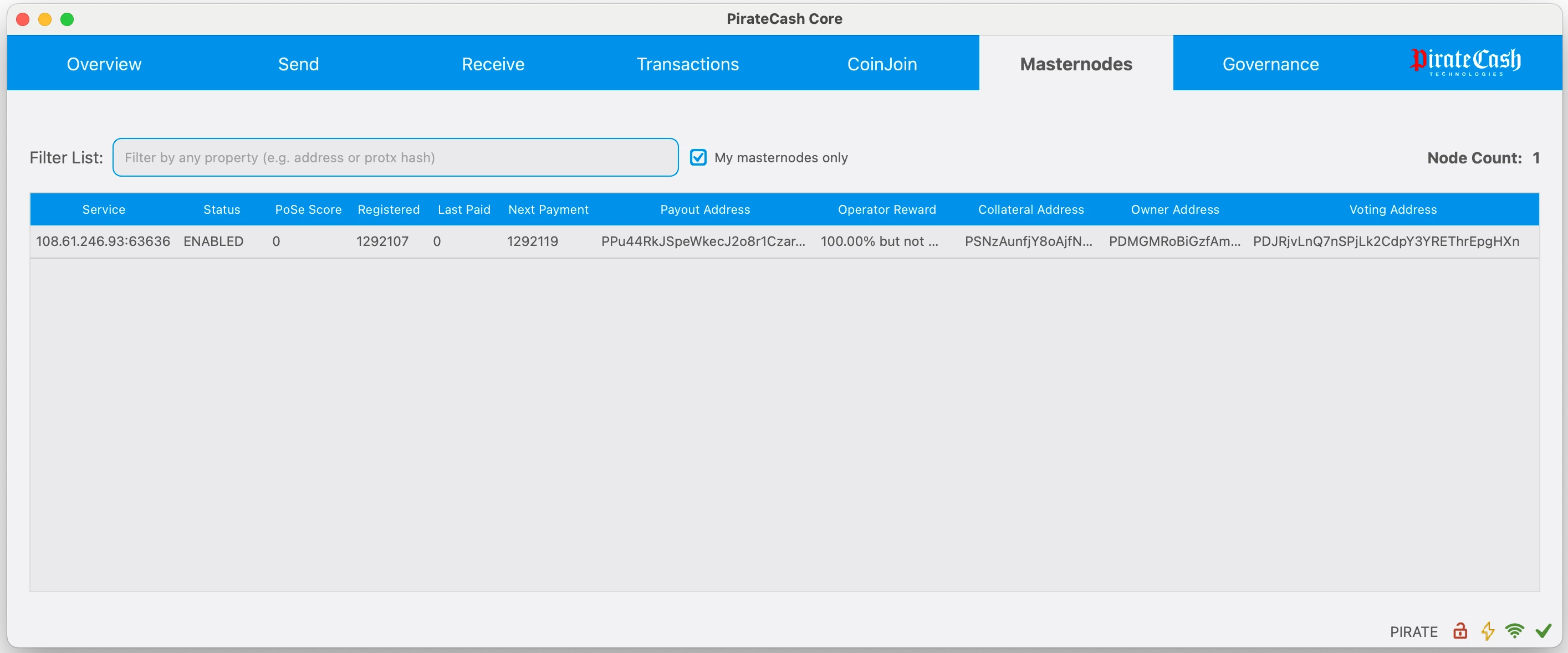Switch to the Receive tab

click(x=493, y=63)
